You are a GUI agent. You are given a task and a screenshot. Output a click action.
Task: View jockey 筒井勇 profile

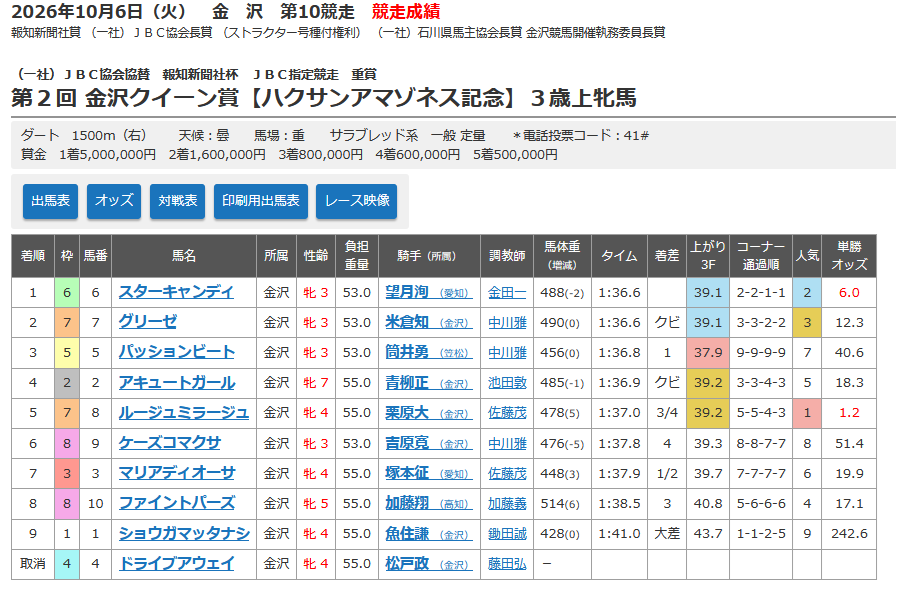point(429,352)
